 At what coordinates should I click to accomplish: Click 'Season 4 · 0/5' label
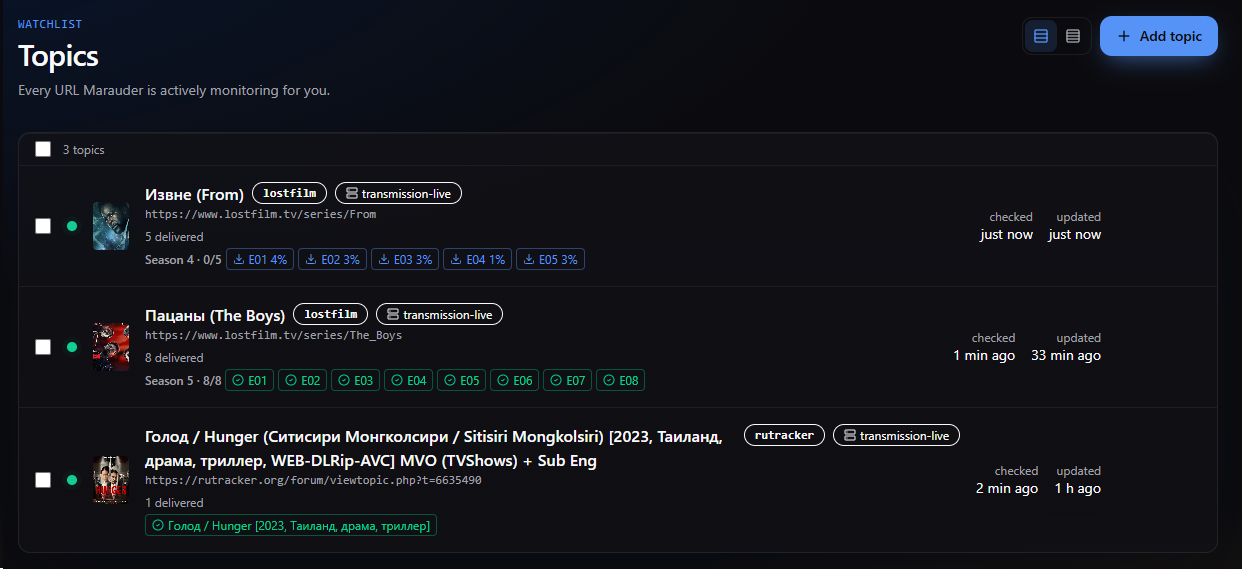click(183, 260)
